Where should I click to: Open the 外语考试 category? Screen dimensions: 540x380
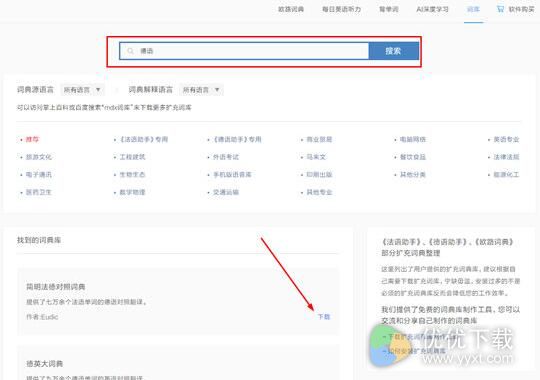226,157
